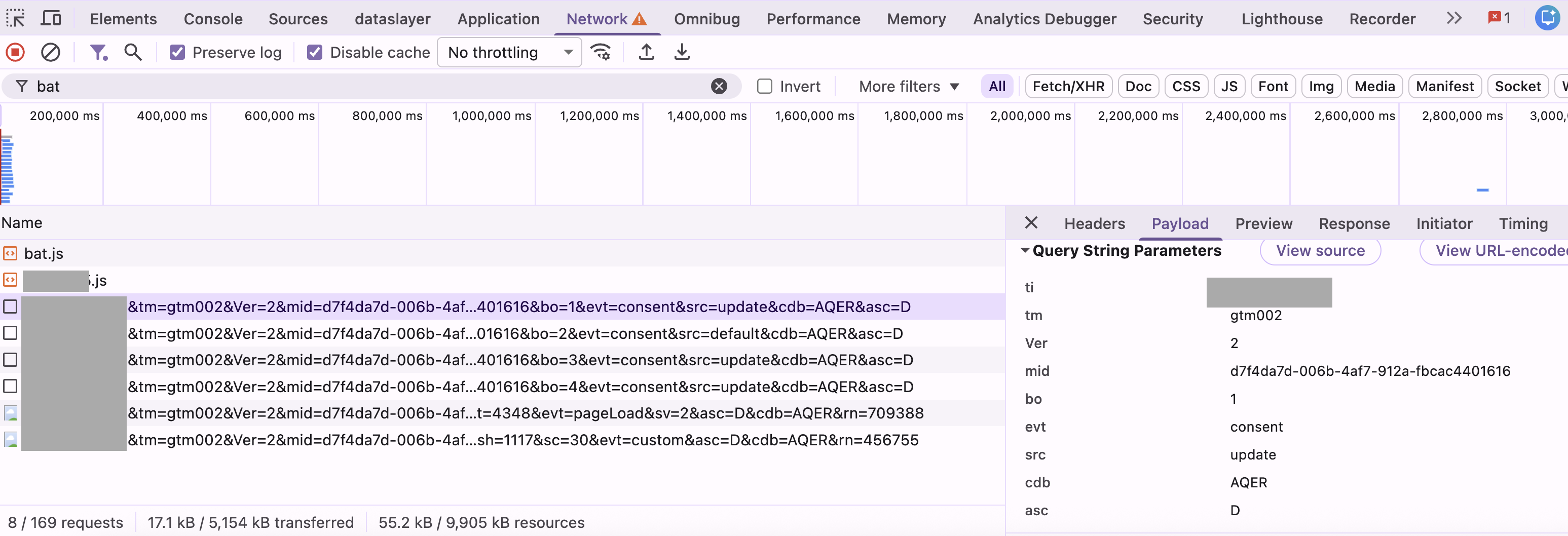Clear the bat filter text

719,86
